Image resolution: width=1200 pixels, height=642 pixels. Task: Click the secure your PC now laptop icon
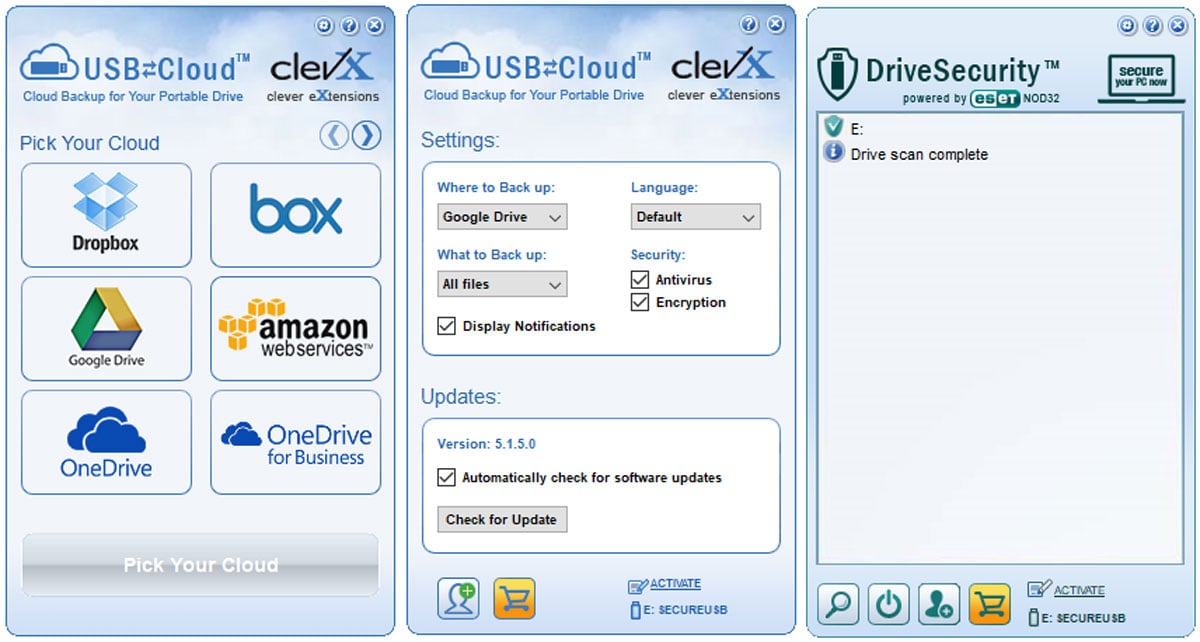[1141, 79]
